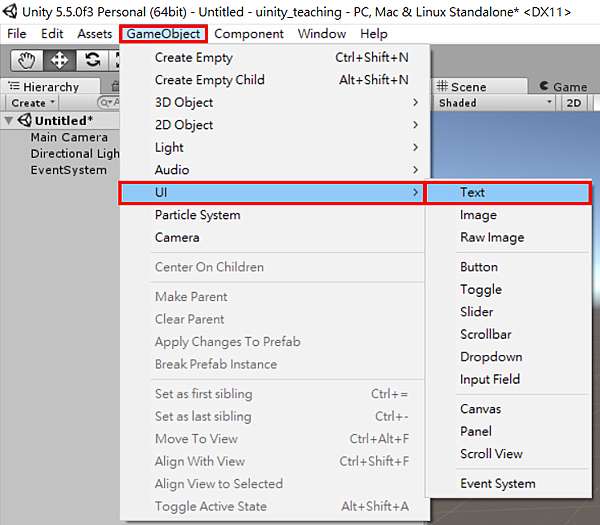Click the Unity scene icon beside Untitled*
This screenshot has width=600, height=525.
(x=25, y=121)
